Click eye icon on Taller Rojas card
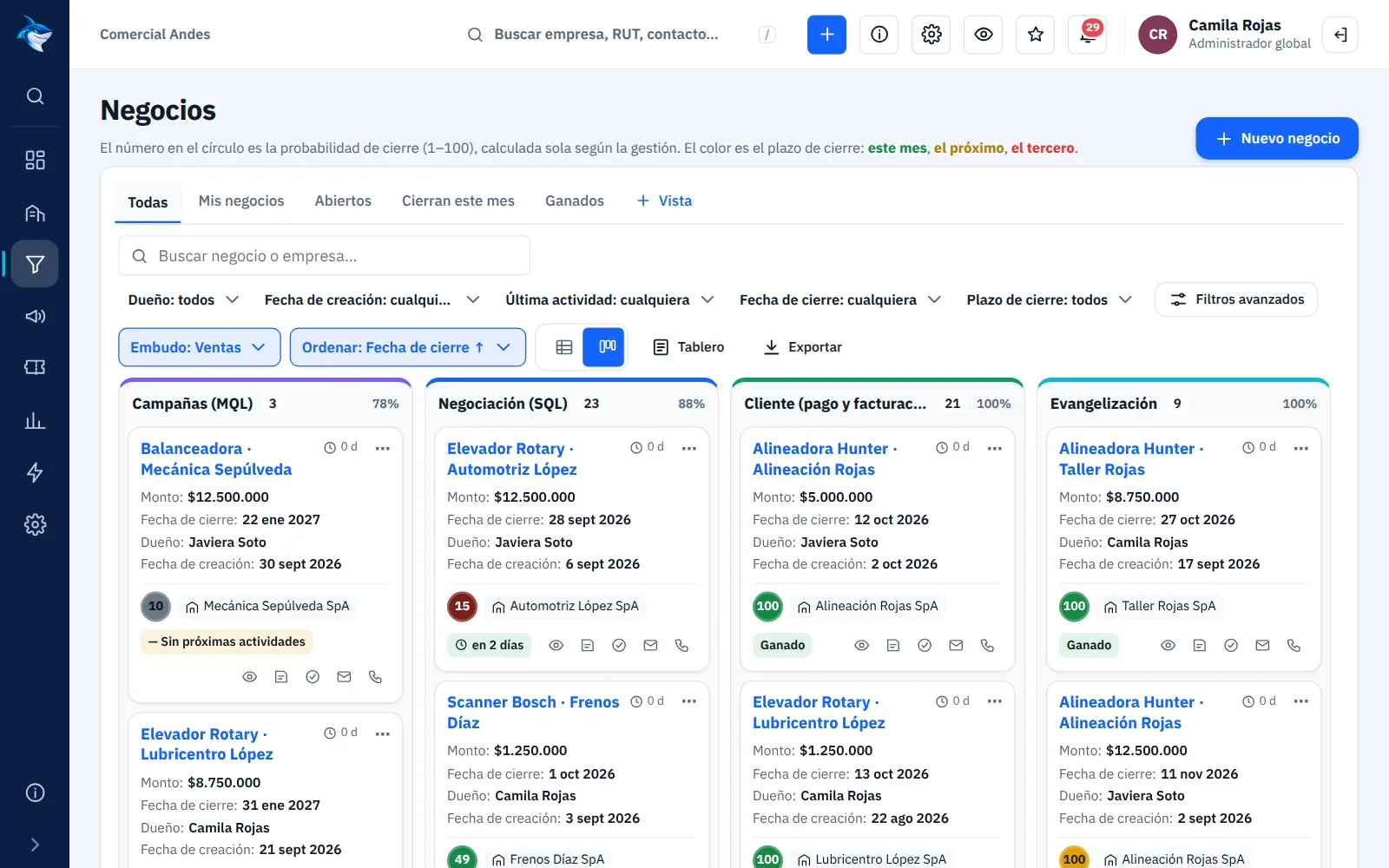Viewport: 1389px width, 868px height. (1168, 645)
